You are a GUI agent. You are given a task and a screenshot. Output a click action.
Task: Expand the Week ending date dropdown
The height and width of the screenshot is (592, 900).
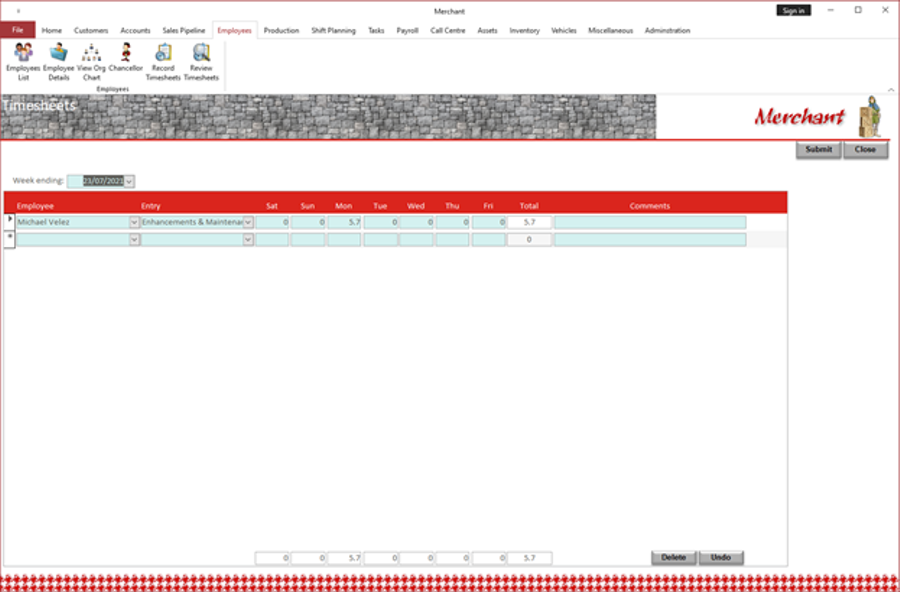coord(129,181)
